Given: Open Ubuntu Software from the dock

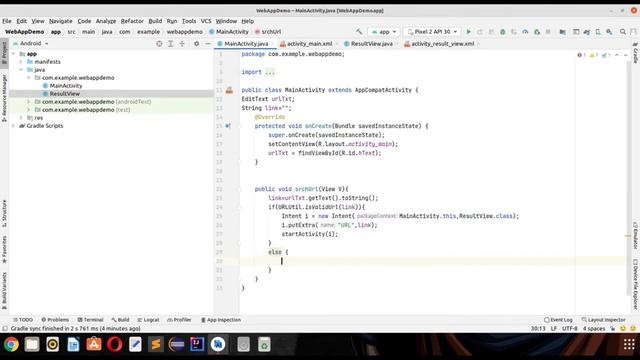Looking at the screenshot, I should (x=94, y=344).
